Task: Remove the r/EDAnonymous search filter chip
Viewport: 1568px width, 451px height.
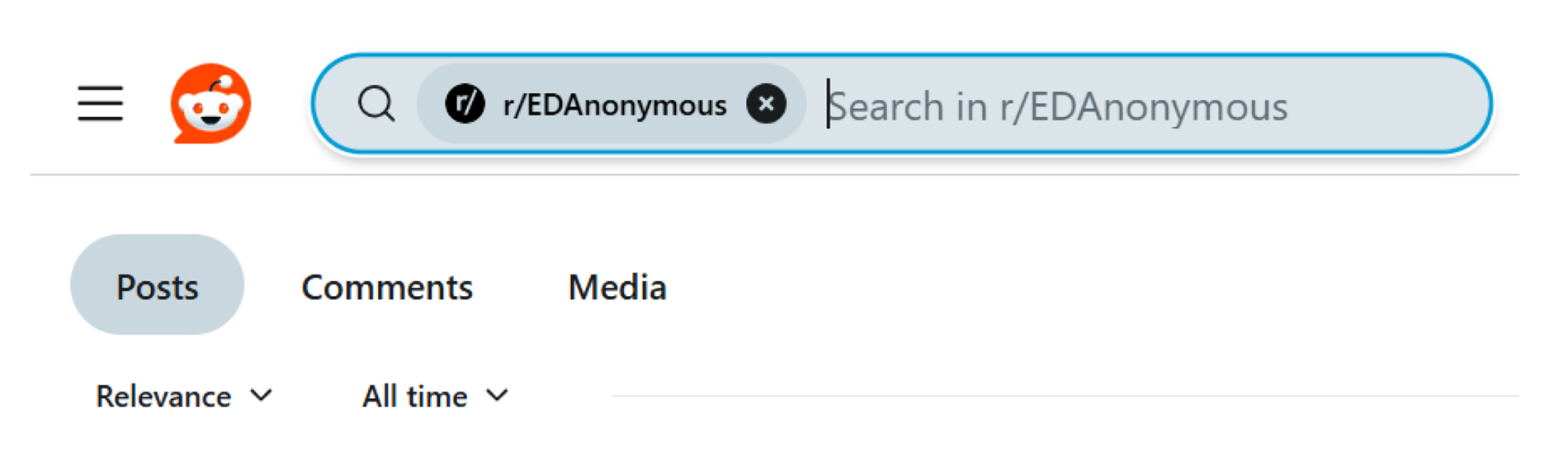Action: tap(766, 104)
